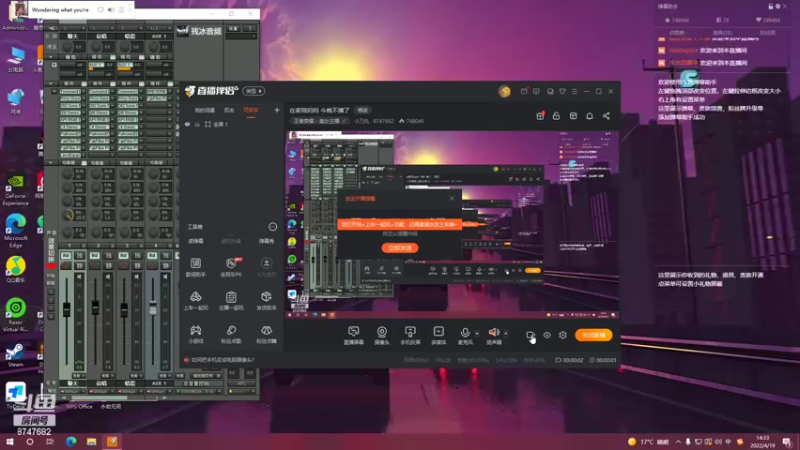Add a new scene with the plus button
This screenshot has width=800, height=450.
[x=277, y=110]
